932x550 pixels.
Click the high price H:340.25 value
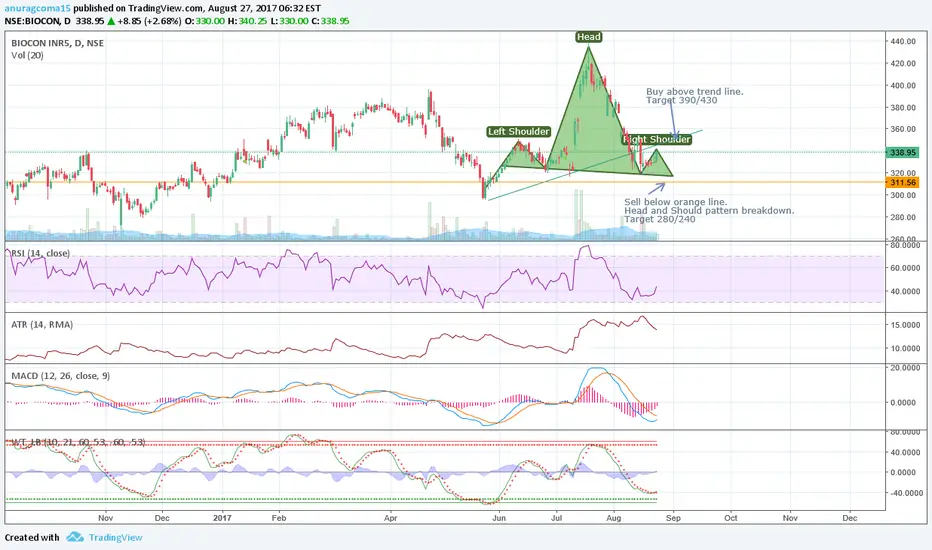click(x=248, y=21)
